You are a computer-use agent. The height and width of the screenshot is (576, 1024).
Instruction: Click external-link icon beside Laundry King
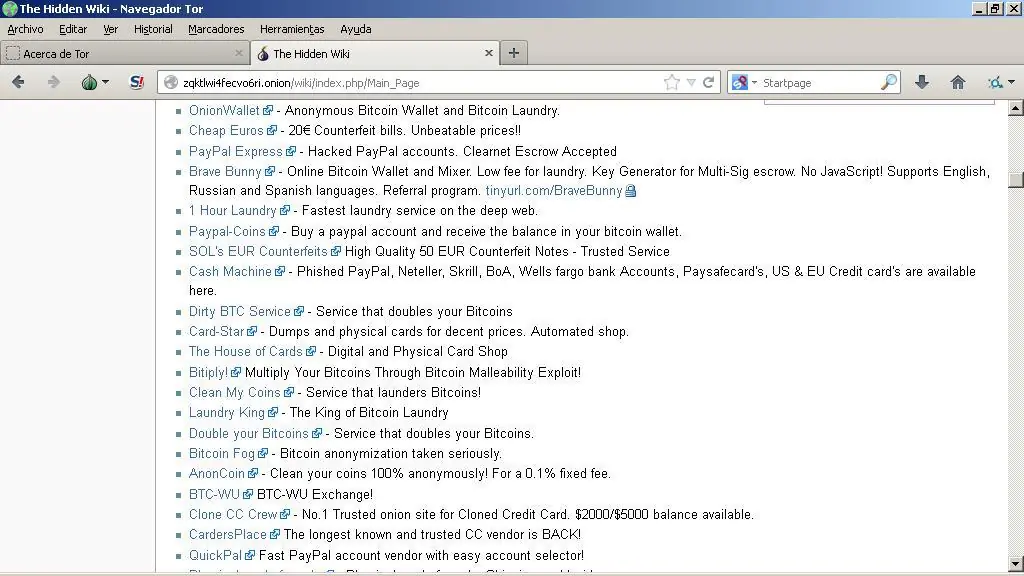pyautogui.click(x=273, y=413)
